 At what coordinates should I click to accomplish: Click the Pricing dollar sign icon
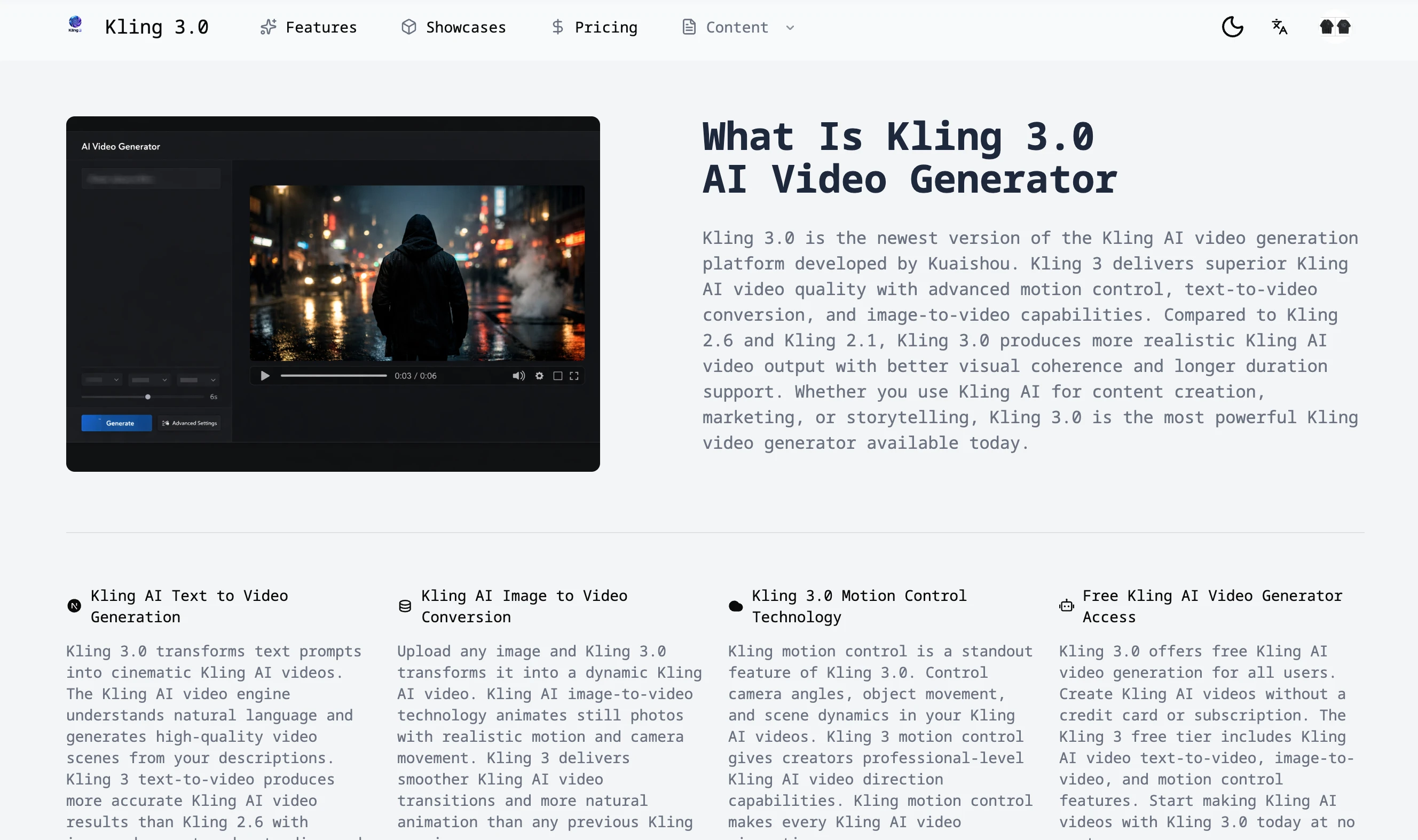point(557,27)
